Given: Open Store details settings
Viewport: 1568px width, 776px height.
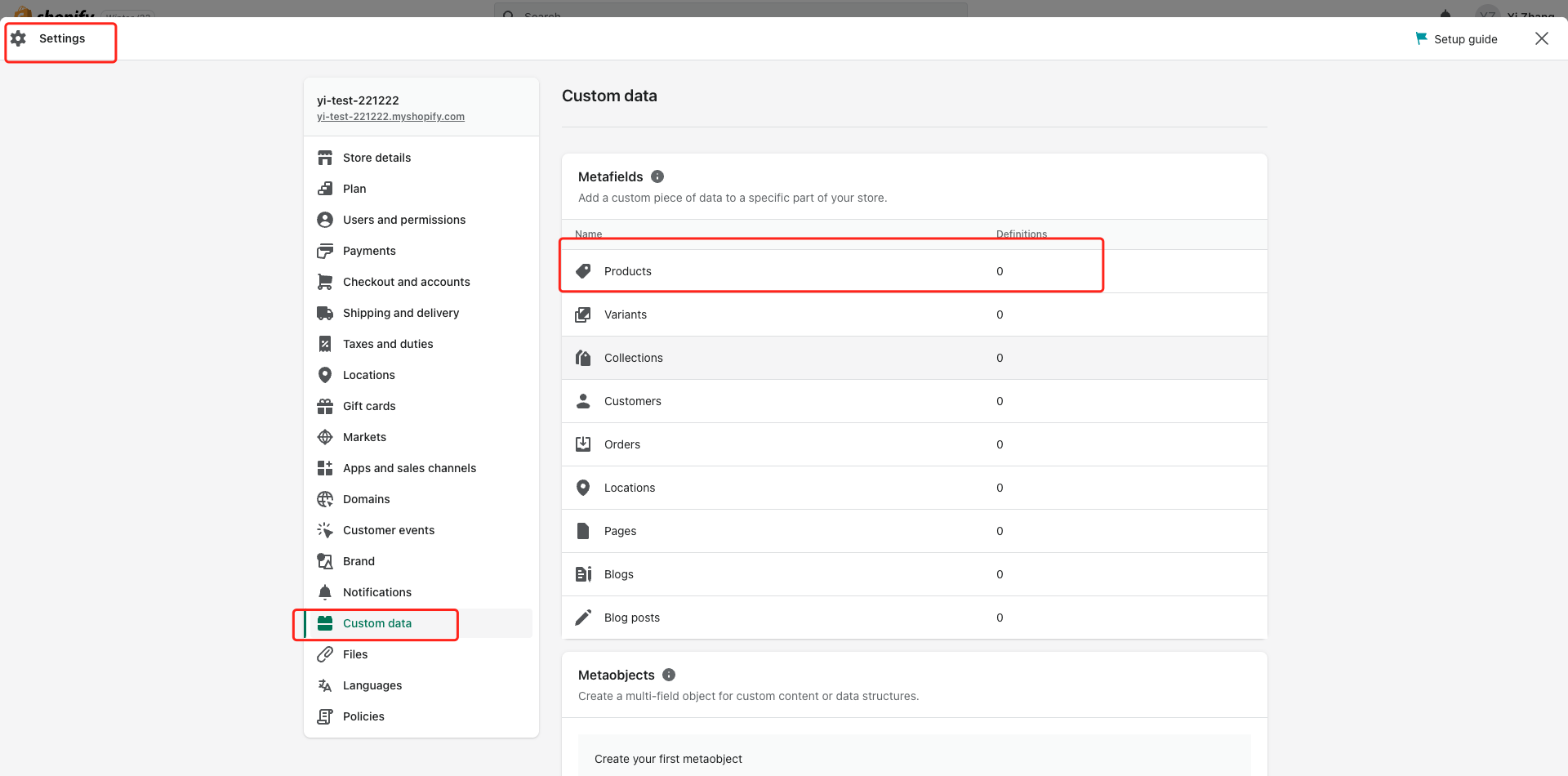Looking at the screenshot, I should (376, 157).
